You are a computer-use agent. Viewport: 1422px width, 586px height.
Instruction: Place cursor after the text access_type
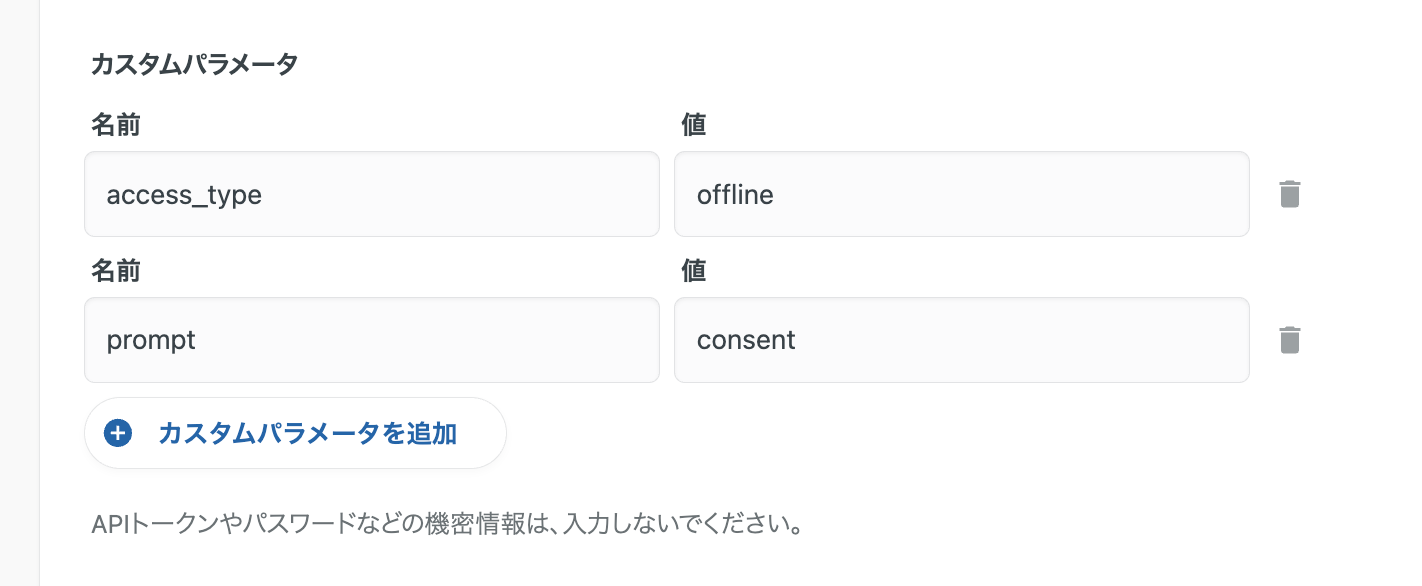point(264,194)
